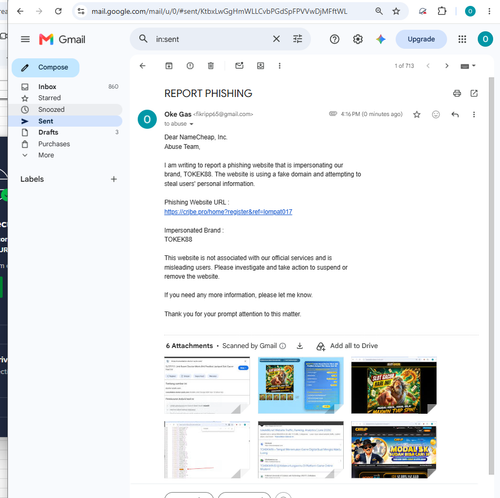The height and width of the screenshot is (498, 500).
Task: Mark the email as unread
Action: [x=239, y=66]
